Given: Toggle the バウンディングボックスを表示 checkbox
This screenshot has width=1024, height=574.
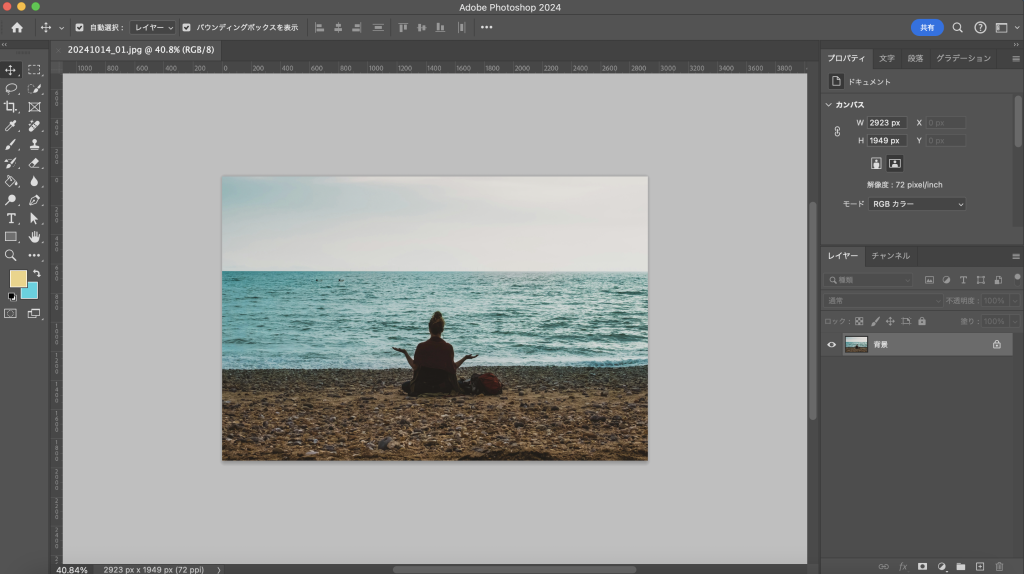Looking at the screenshot, I should tap(186, 28).
